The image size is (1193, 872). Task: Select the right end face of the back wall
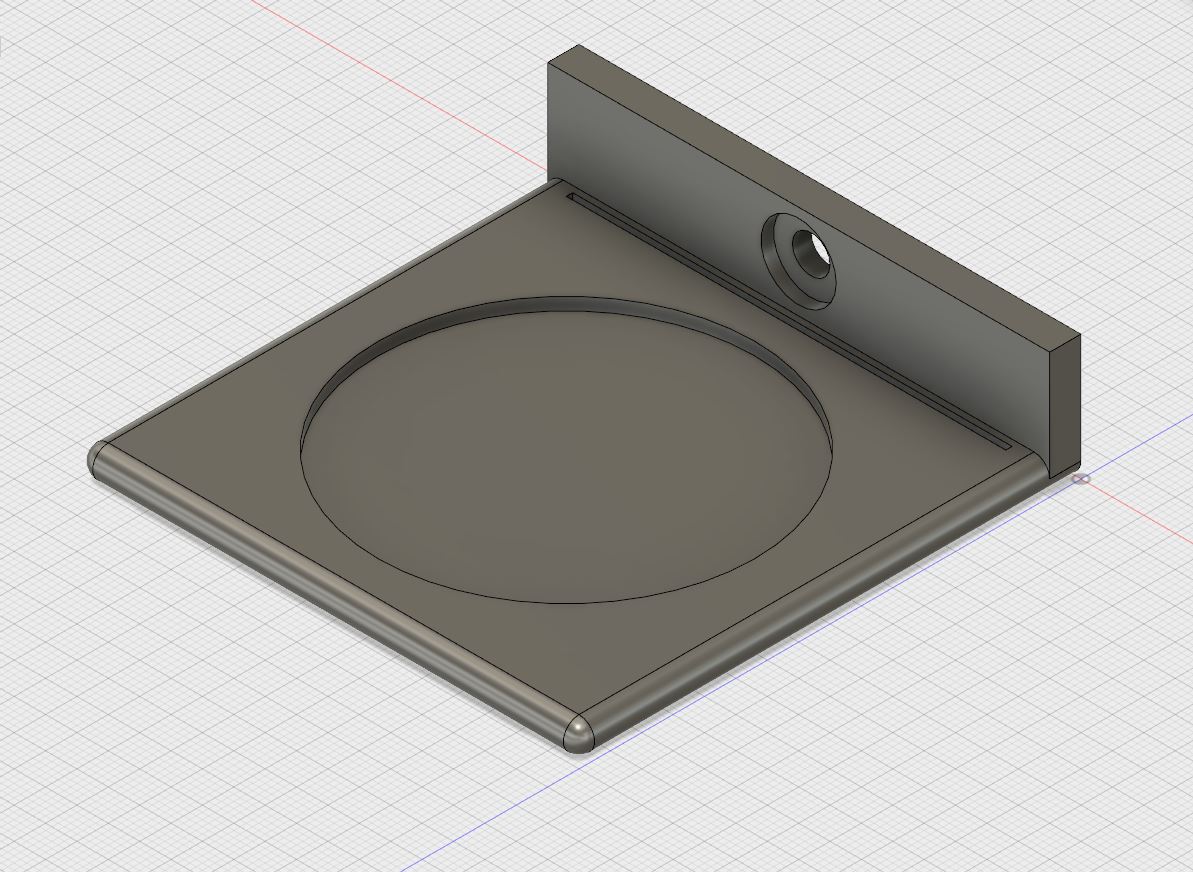click(x=1065, y=407)
